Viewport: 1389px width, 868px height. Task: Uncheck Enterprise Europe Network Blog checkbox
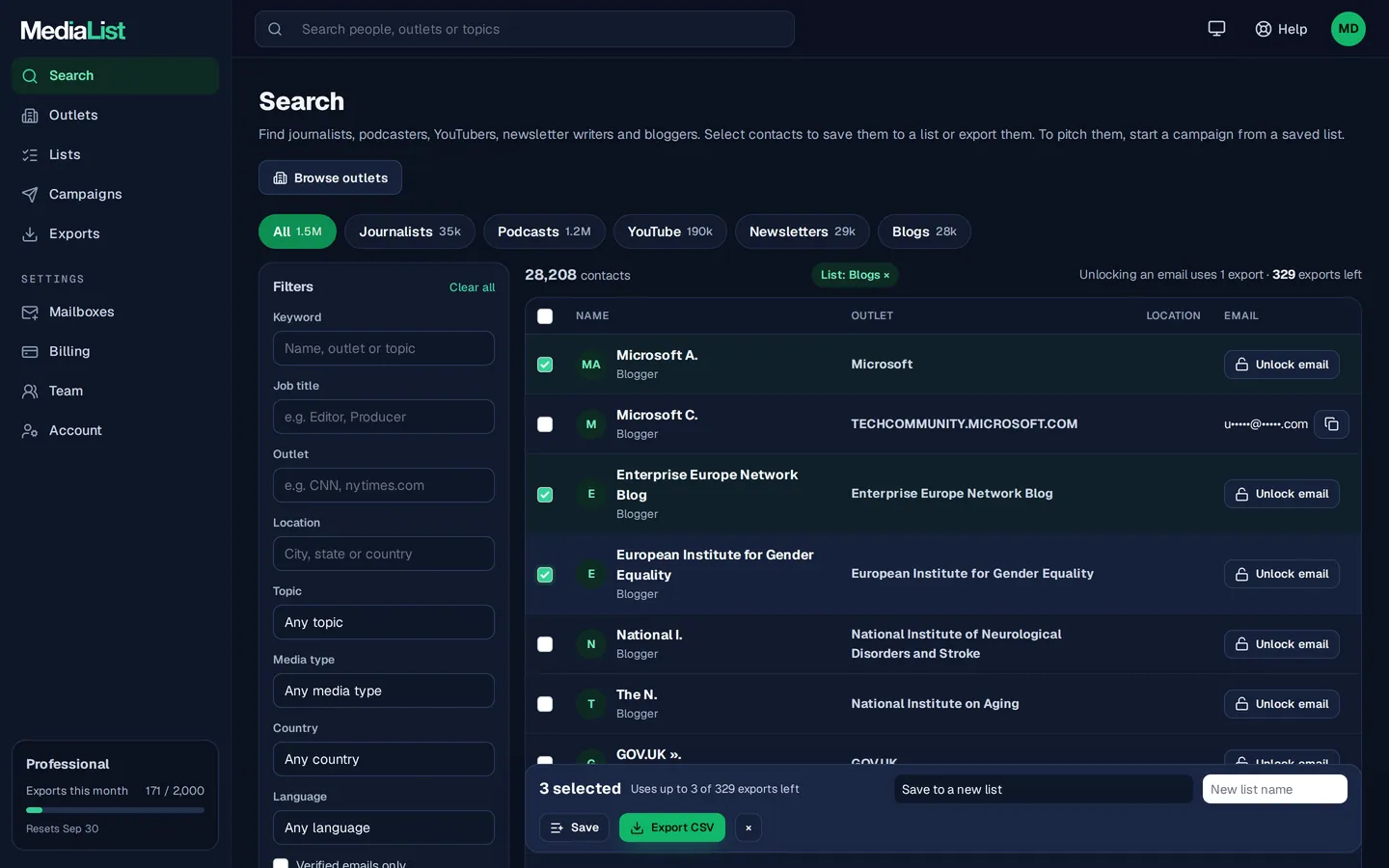tap(545, 495)
